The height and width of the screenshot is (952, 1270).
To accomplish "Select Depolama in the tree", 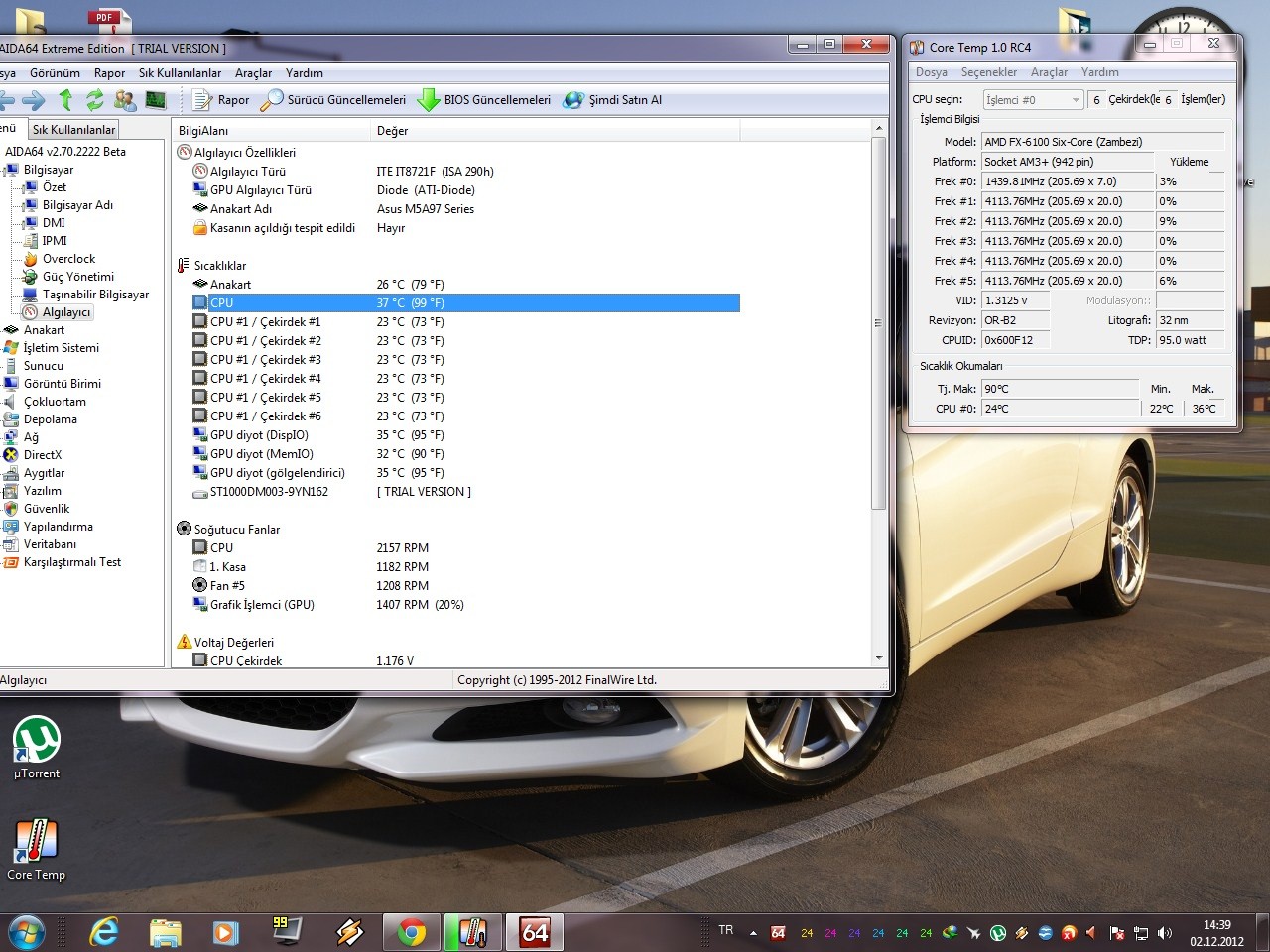I will pos(50,419).
